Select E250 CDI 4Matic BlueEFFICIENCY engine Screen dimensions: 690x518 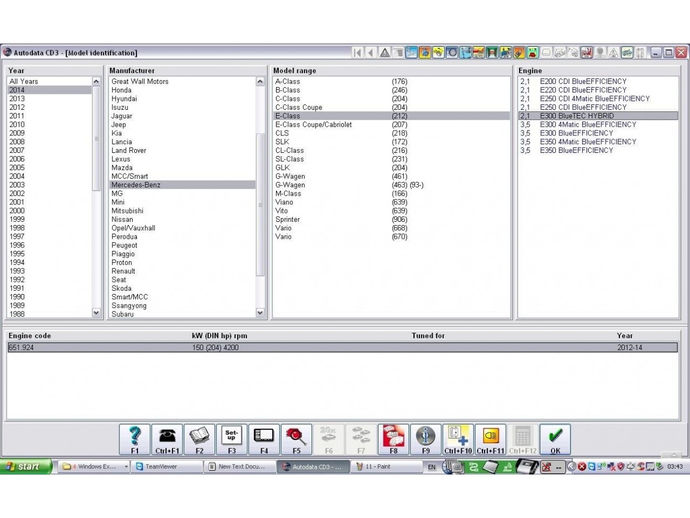click(x=598, y=99)
